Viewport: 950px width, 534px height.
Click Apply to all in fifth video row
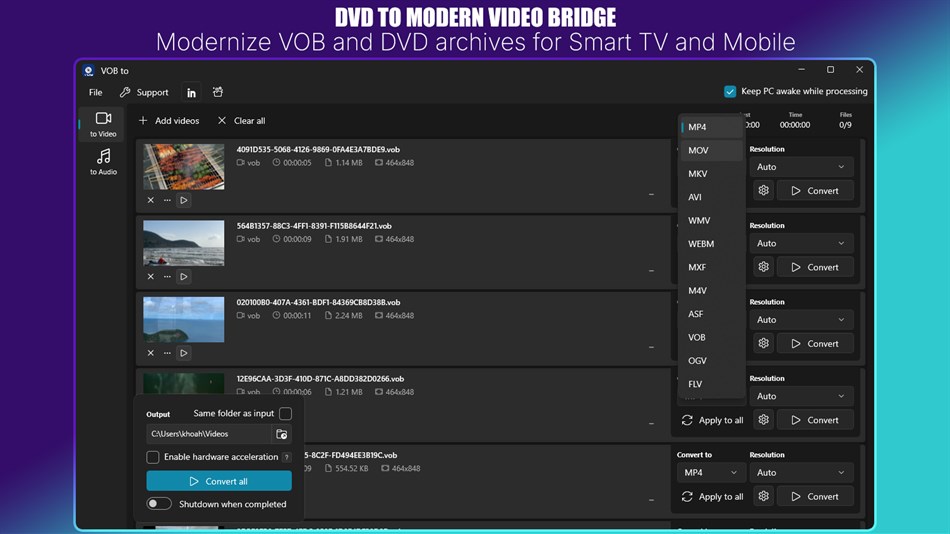pos(712,496)
